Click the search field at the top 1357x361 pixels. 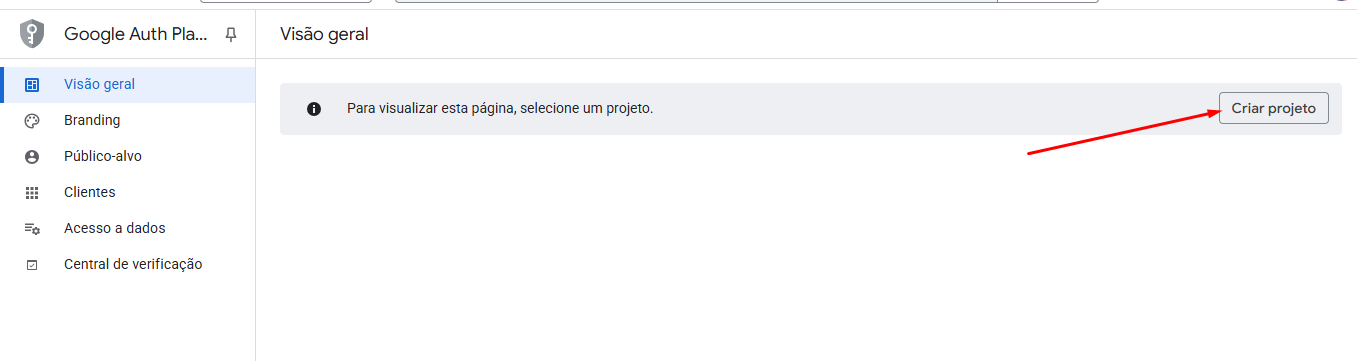coord(696,1)
